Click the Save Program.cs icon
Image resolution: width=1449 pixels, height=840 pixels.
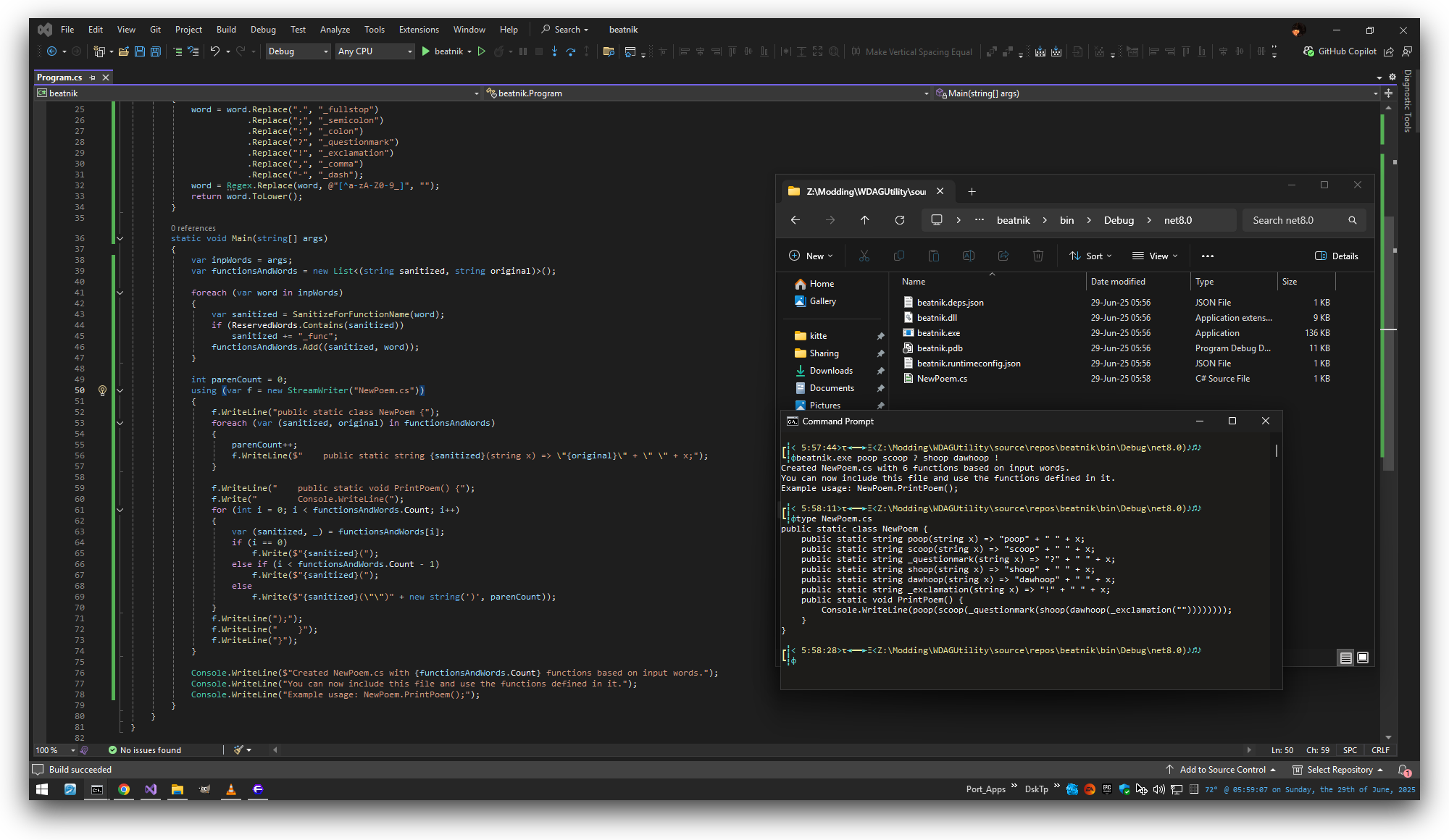click(x=140, y=51)
